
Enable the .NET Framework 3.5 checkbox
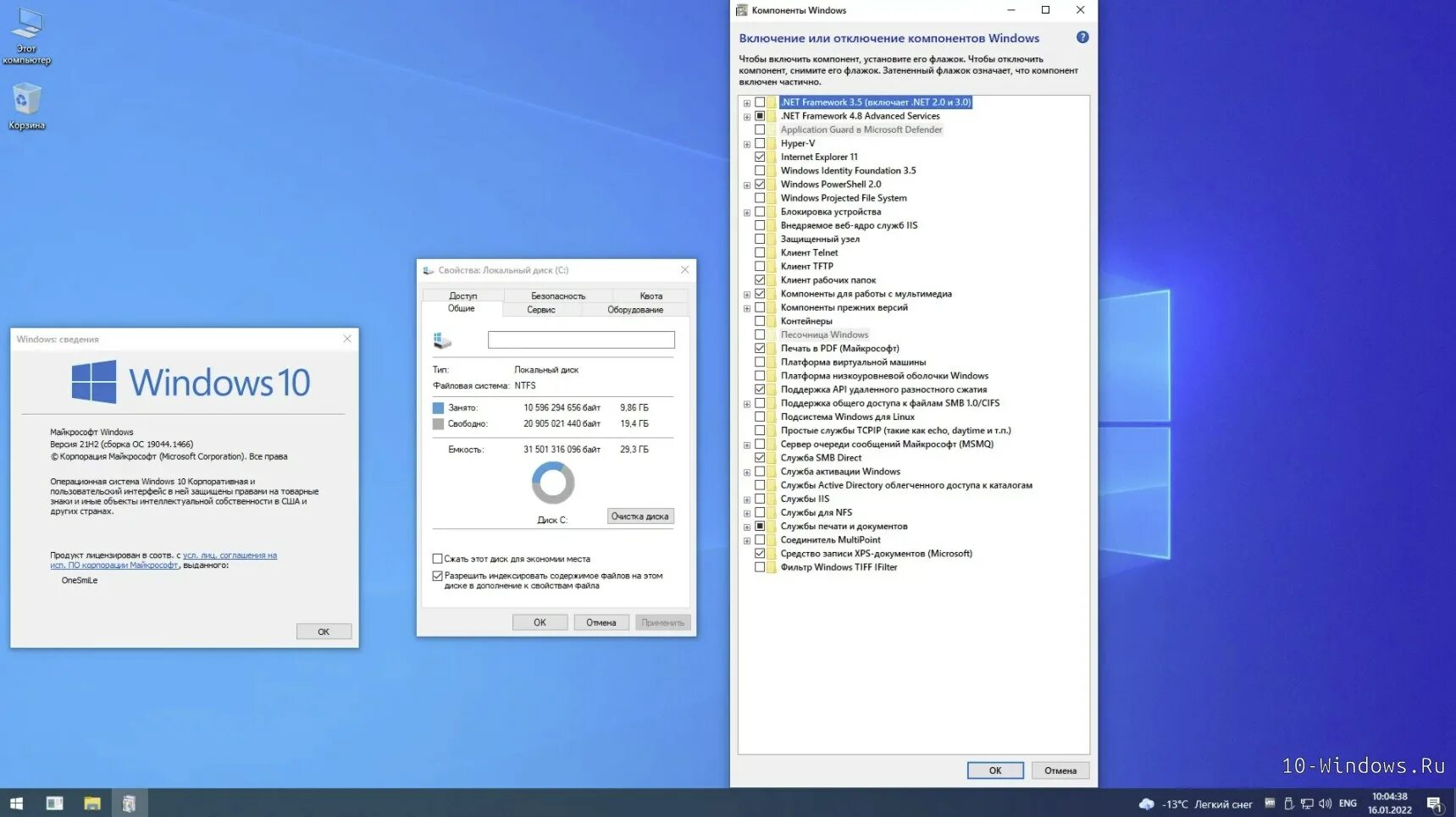(x=760, y=102)
